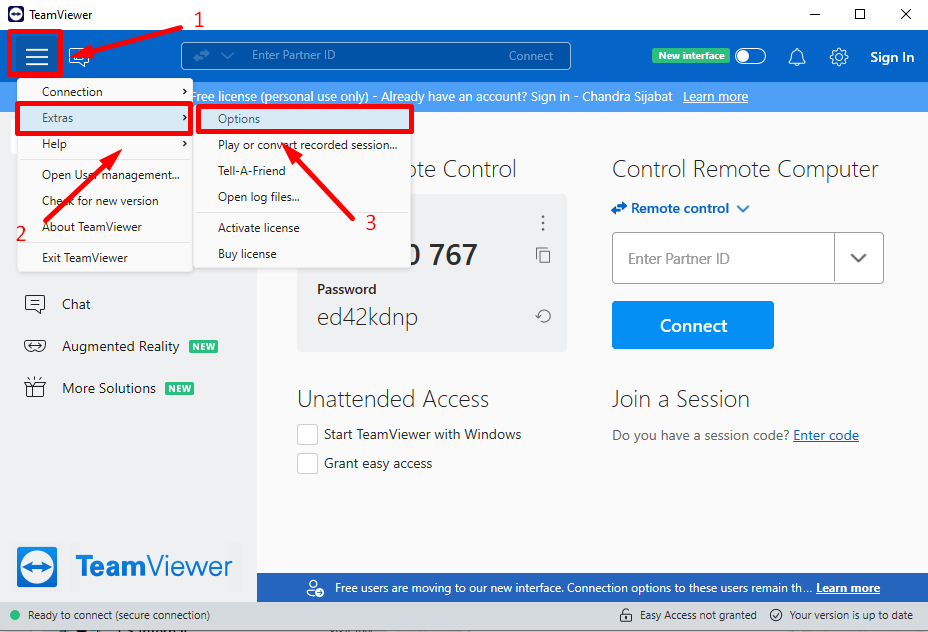Image resolution: width=928 pixels, height=632 pixels.
Task: Open the chat/feedback icon in header
Action: point(79,57)
